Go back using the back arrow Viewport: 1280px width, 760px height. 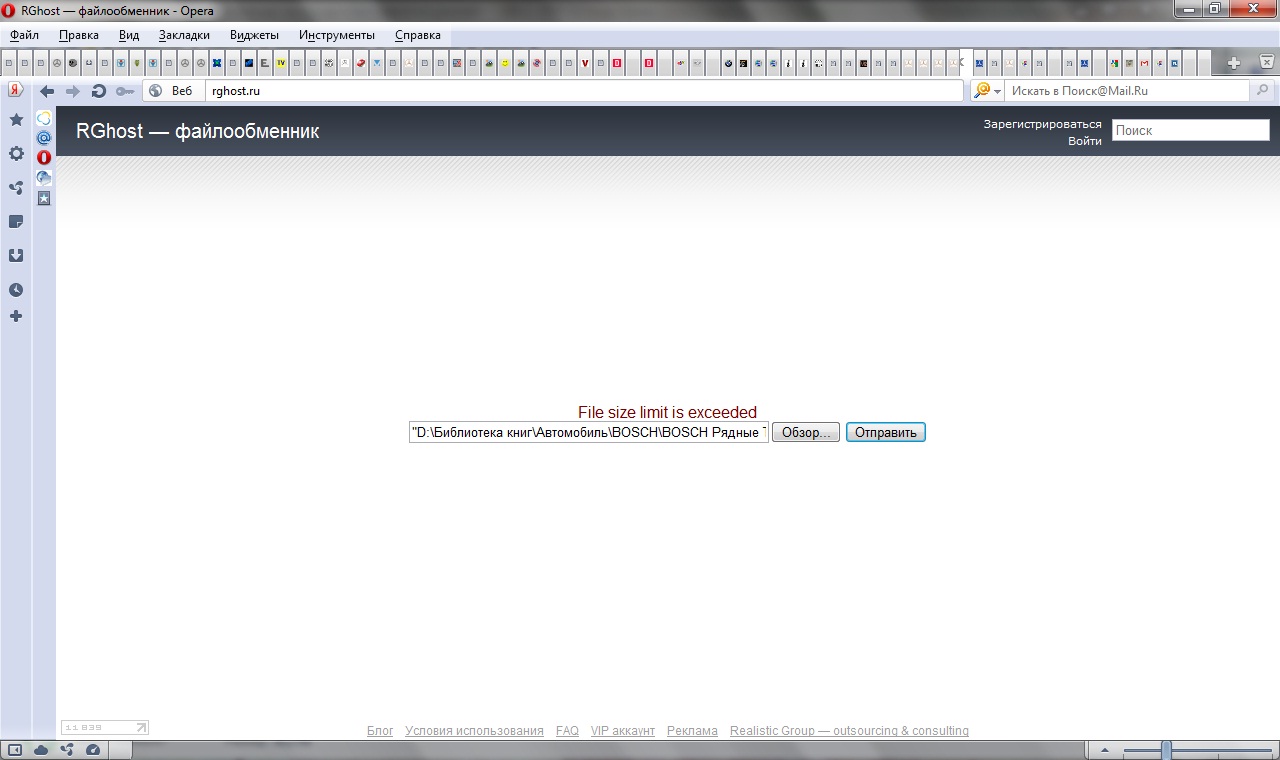point(47,91)
